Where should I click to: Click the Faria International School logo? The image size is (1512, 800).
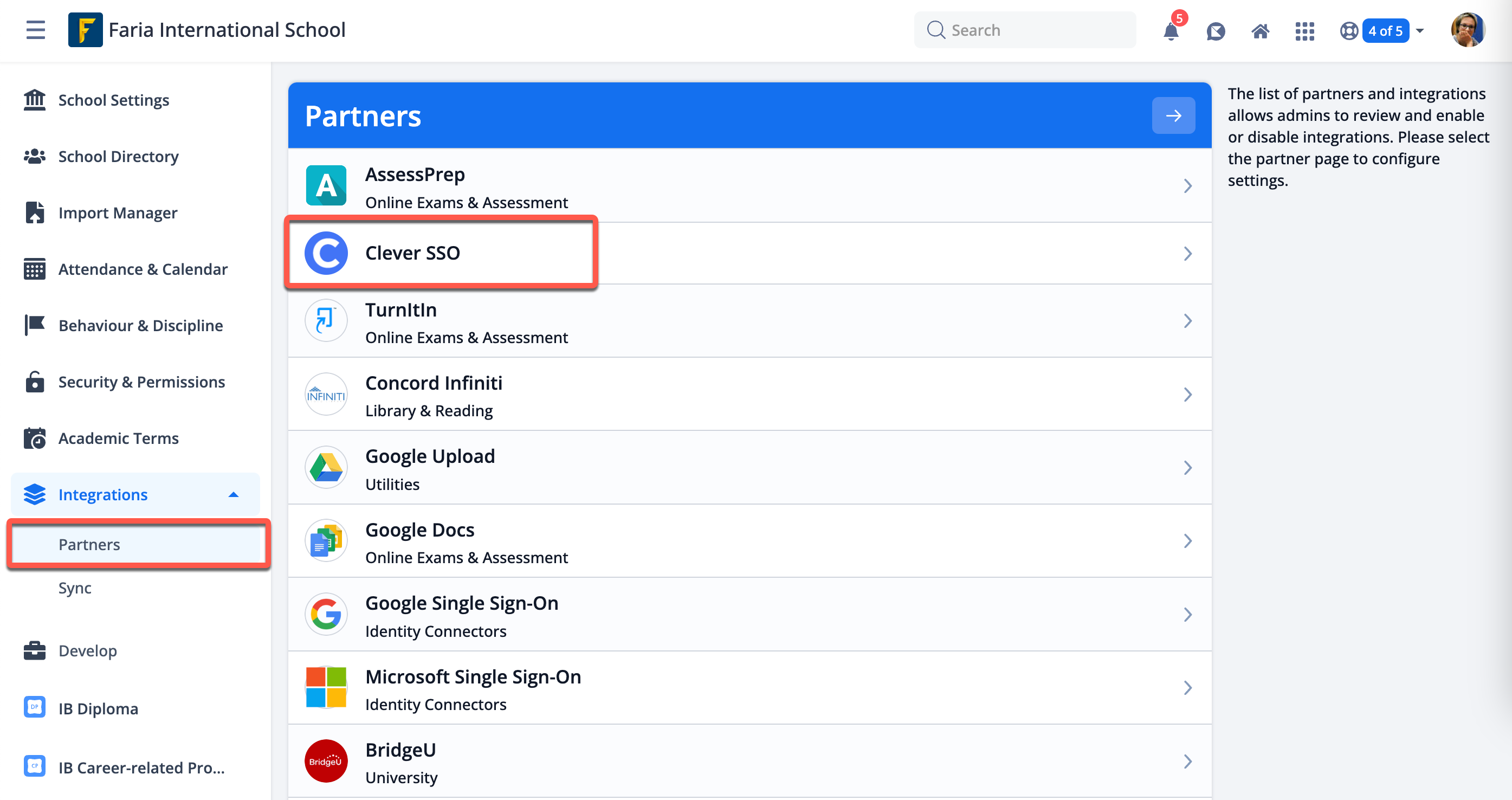pyautogui.click(x=85, y=29)
